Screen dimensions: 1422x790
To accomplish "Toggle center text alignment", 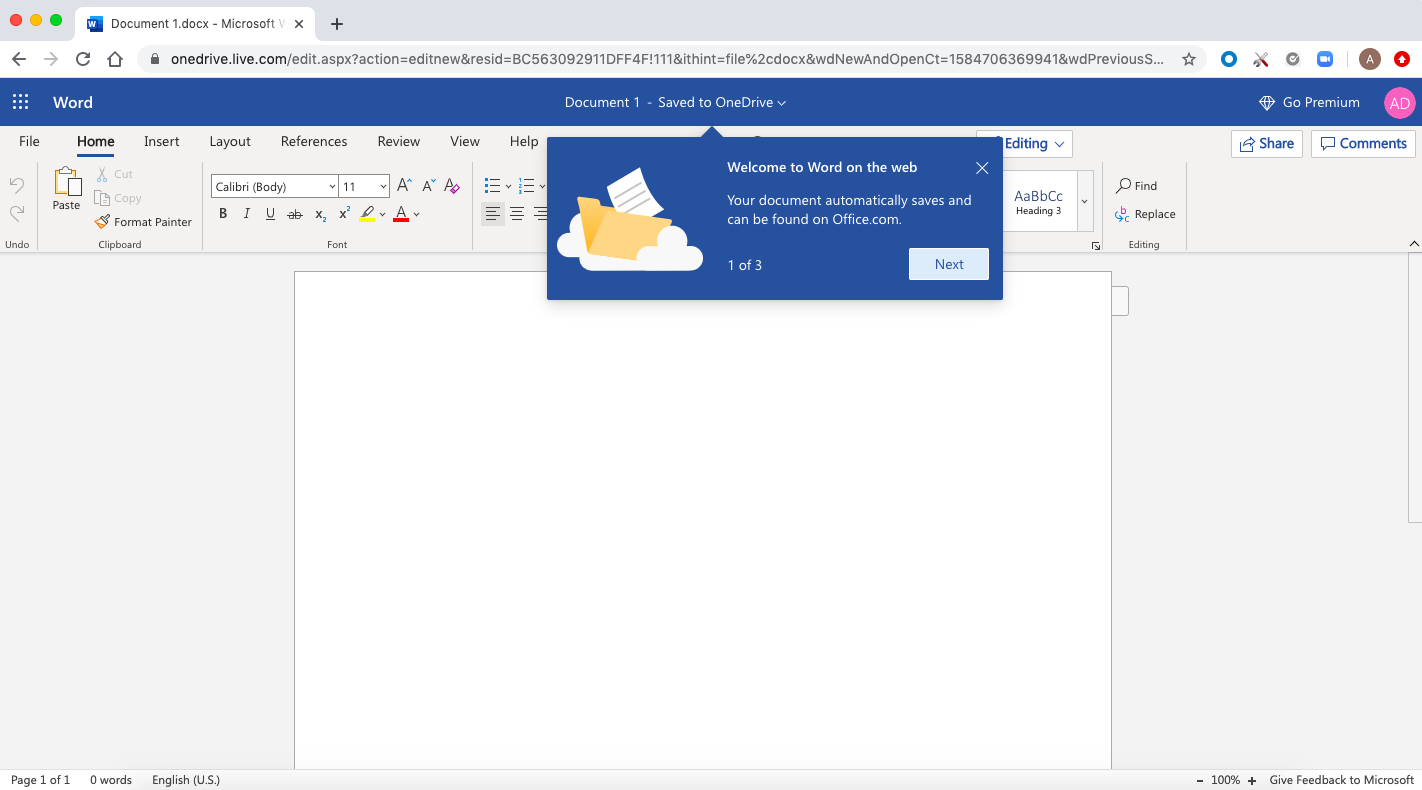I will coord(517,213).
